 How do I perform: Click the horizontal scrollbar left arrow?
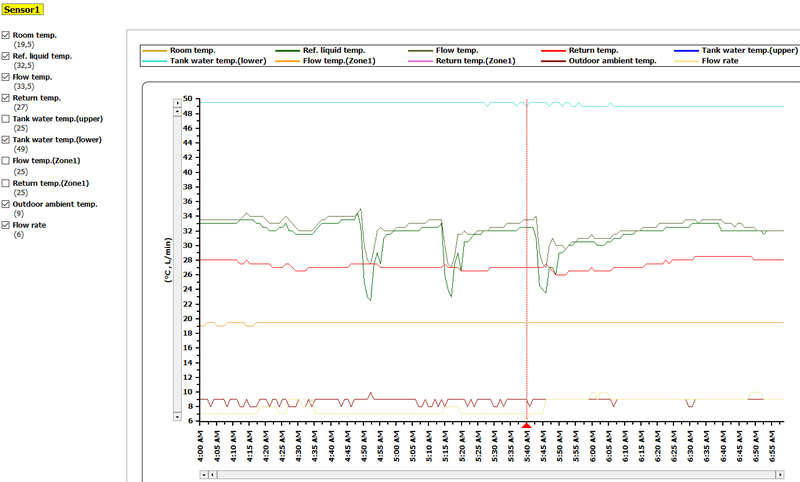213,475
